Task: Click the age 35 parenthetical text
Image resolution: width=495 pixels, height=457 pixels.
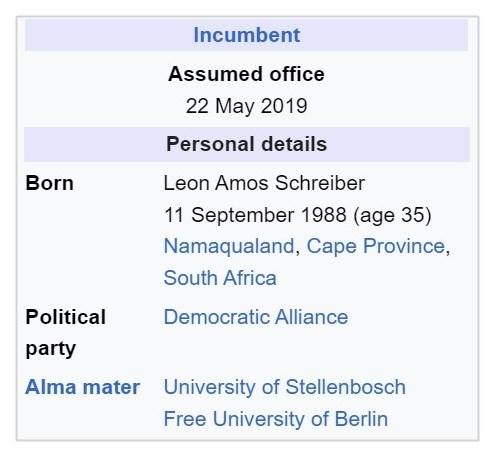Action: [392, 215]
